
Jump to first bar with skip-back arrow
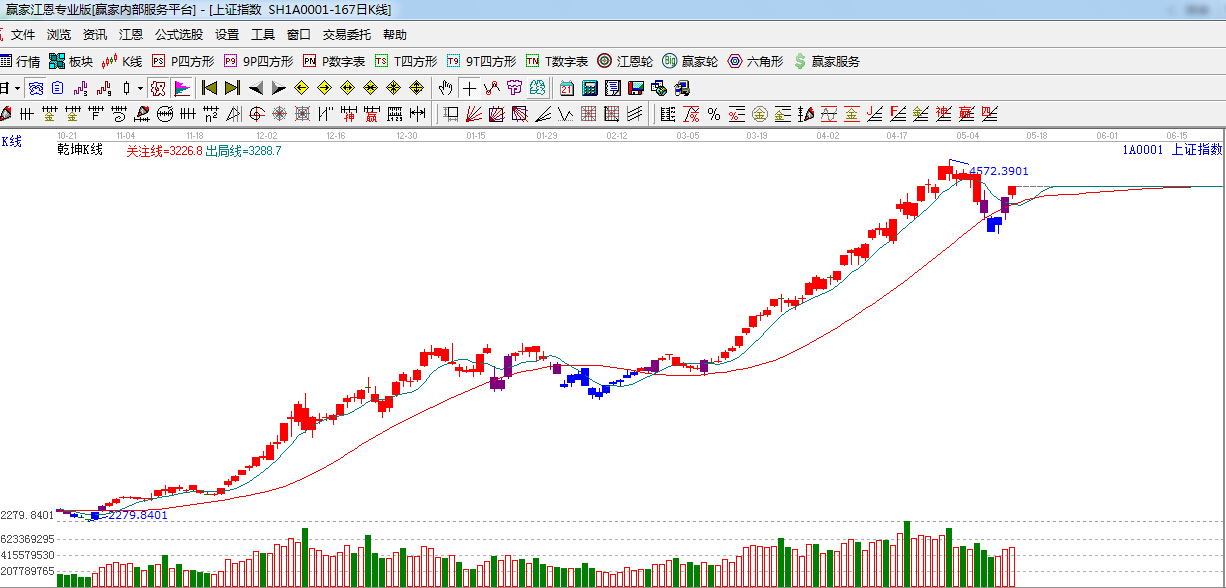point(209,88)
